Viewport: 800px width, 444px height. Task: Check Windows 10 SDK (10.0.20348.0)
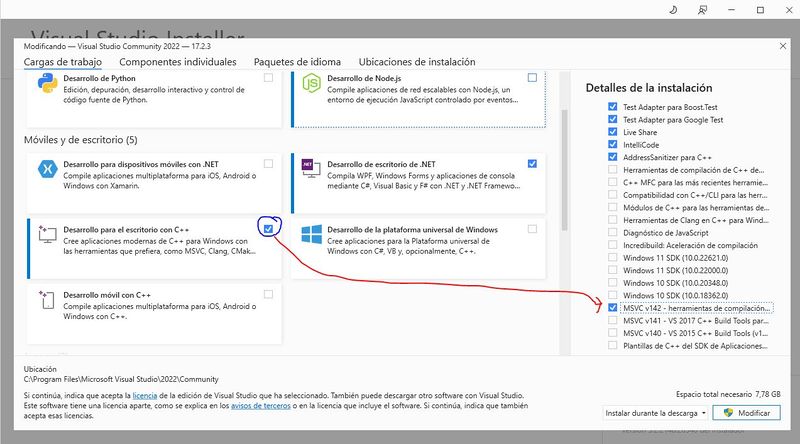(x=613, y=283)
